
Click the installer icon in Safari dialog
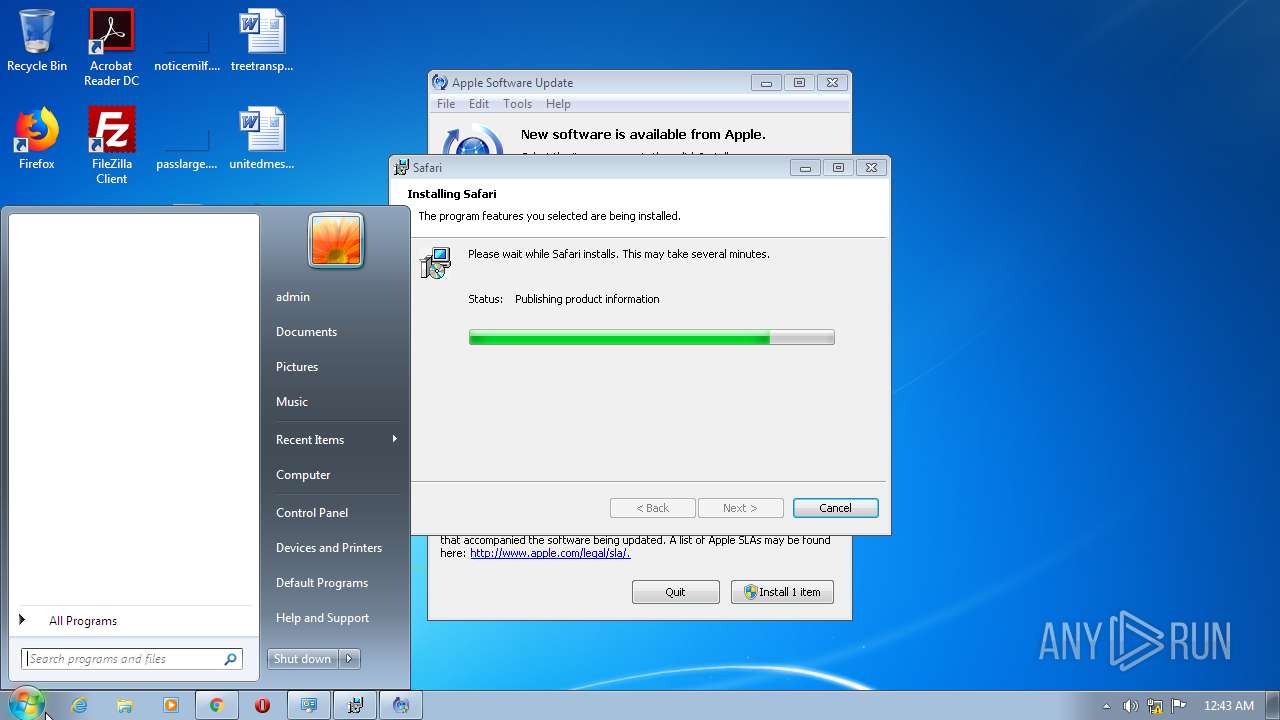[x=436, y=262]
